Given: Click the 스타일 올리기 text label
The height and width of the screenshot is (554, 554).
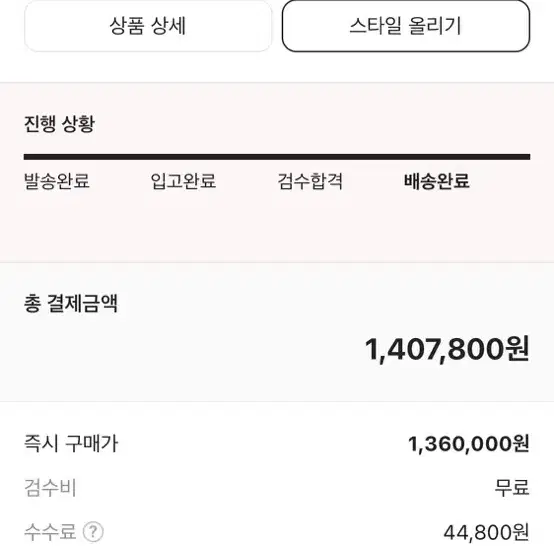Looking at the screenshot, I should point(406,26).
